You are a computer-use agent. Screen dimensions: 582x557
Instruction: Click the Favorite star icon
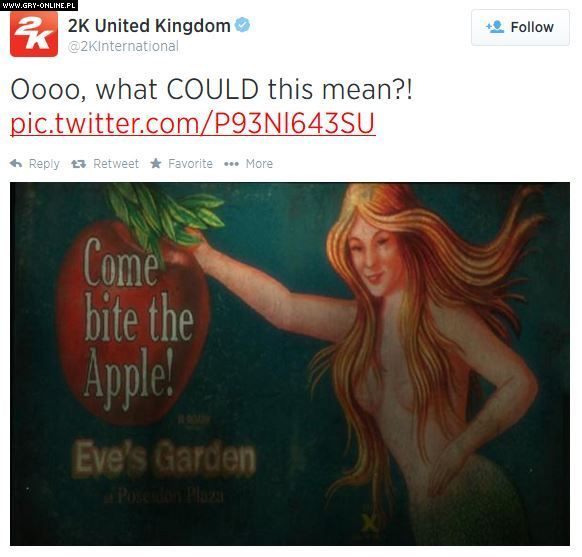tap(156, 163)
